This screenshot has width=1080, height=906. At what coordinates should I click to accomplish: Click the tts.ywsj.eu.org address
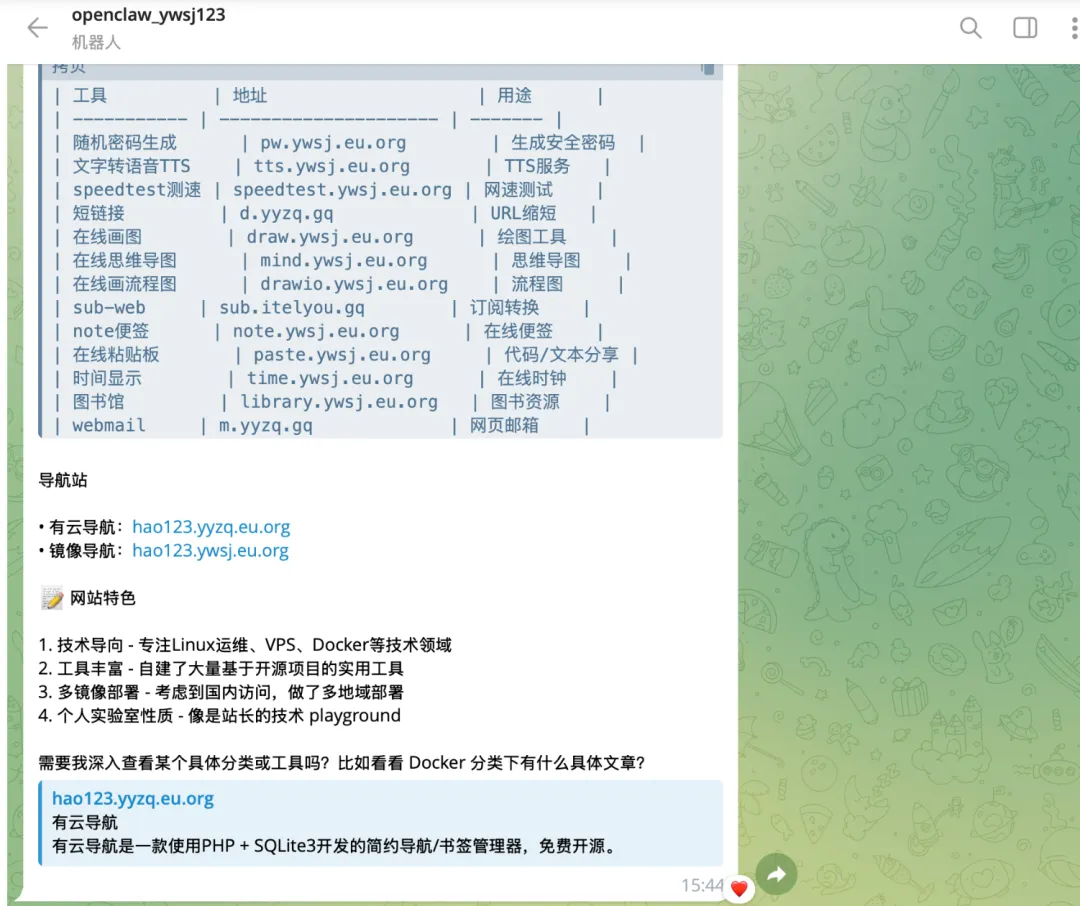click(x=331, y=166)
